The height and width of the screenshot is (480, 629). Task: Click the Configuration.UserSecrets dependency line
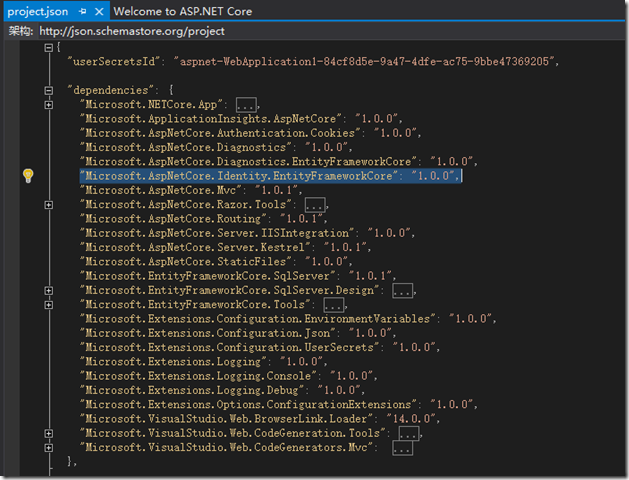pos(259,347)
